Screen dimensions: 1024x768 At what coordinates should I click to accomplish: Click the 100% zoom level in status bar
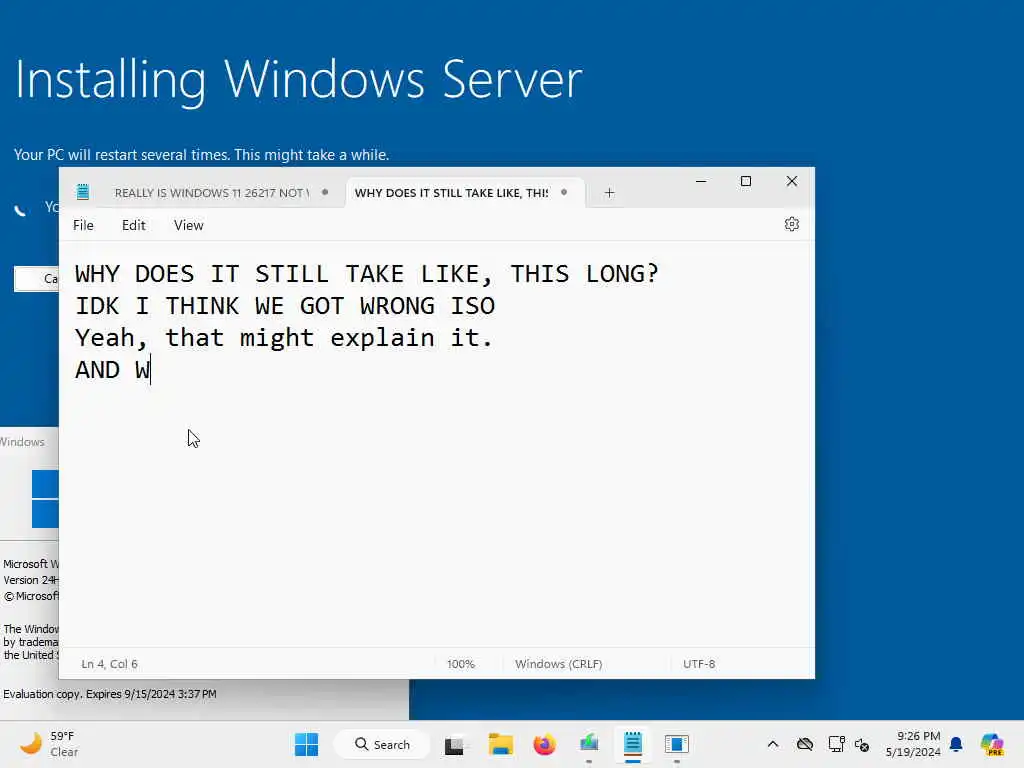[x=460, y=664]
